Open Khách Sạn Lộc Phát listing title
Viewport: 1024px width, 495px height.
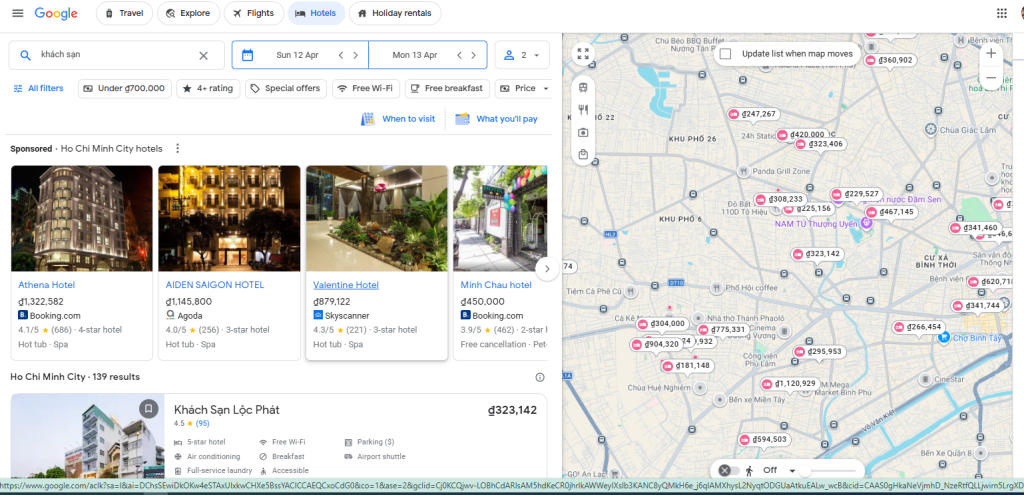coord(227,410)
